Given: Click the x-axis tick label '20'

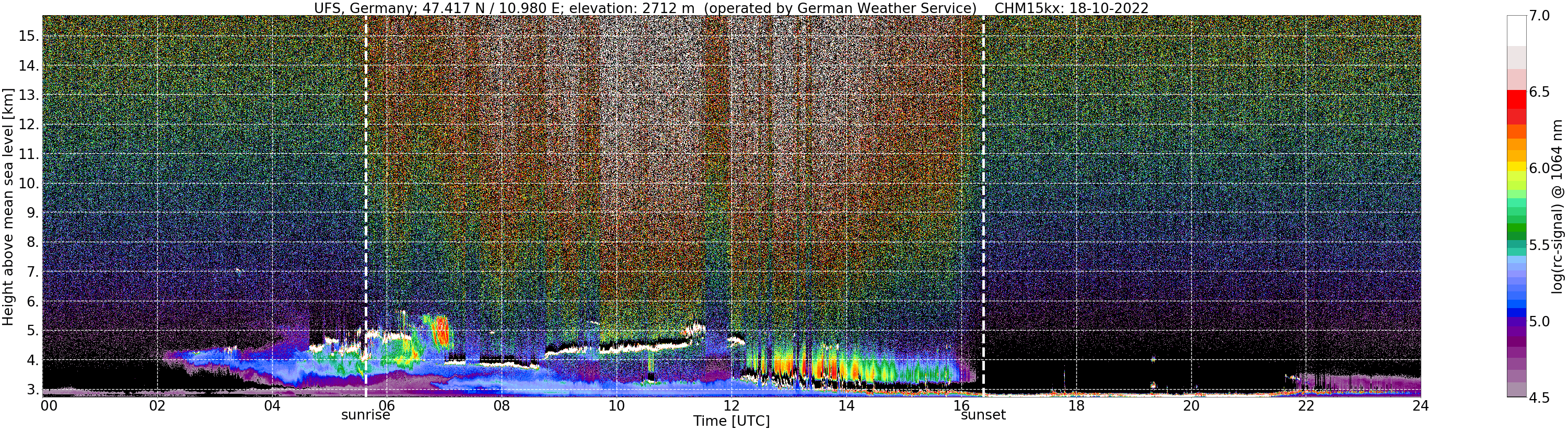Looking at the screenshot, I should (1191, 405).
